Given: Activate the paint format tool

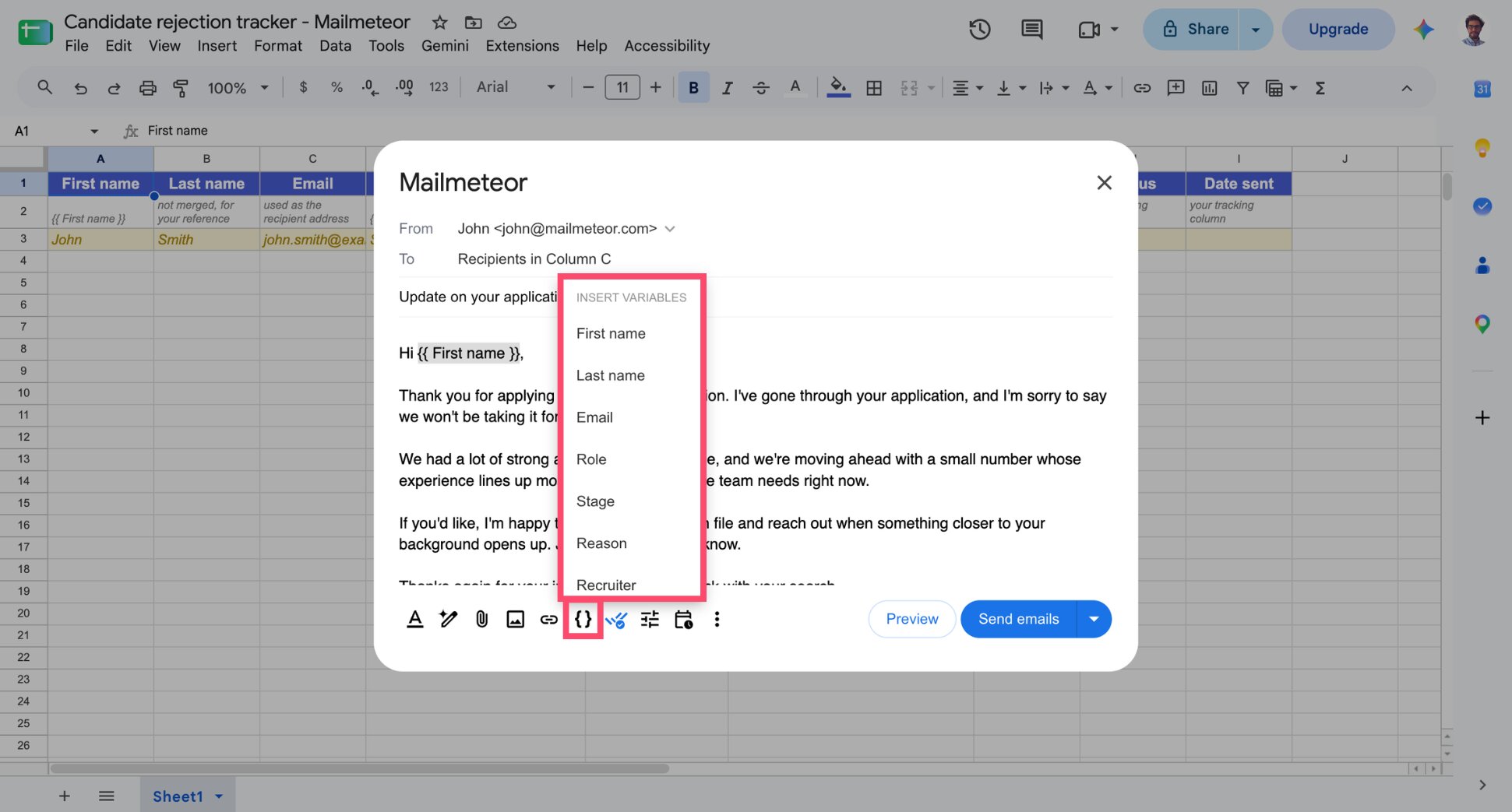Looking at the screenshot, I should pyautogui.click(x=181, y=88).
